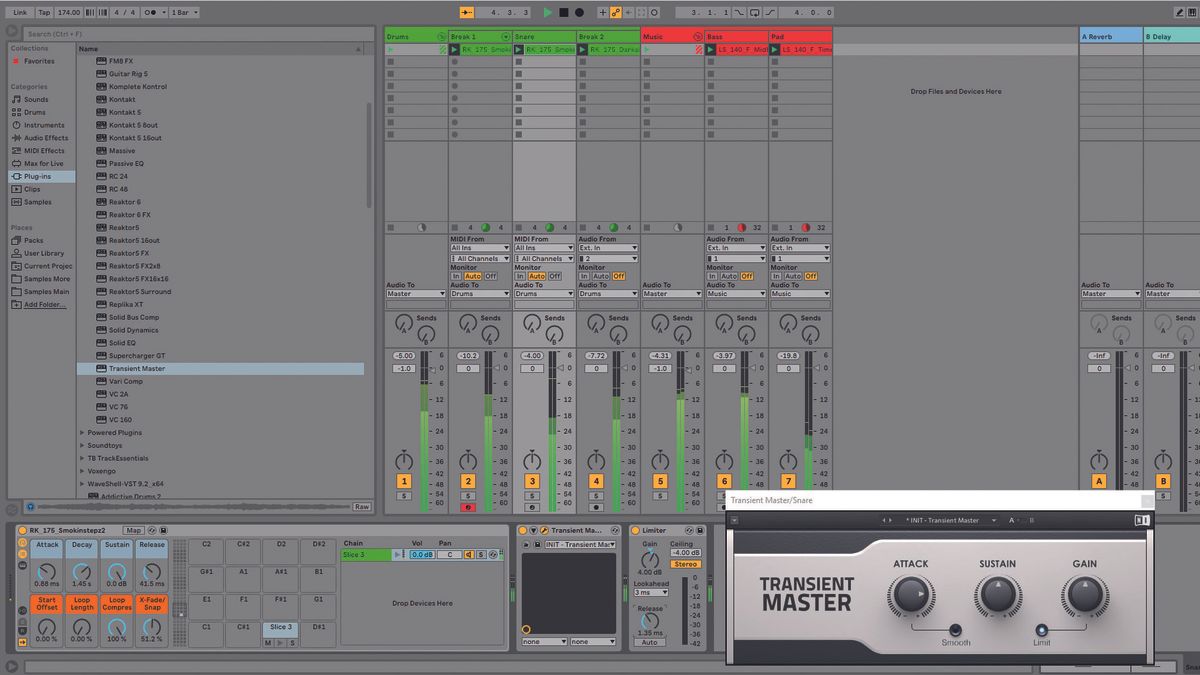Click the Tap tempo button

(42, 12)
